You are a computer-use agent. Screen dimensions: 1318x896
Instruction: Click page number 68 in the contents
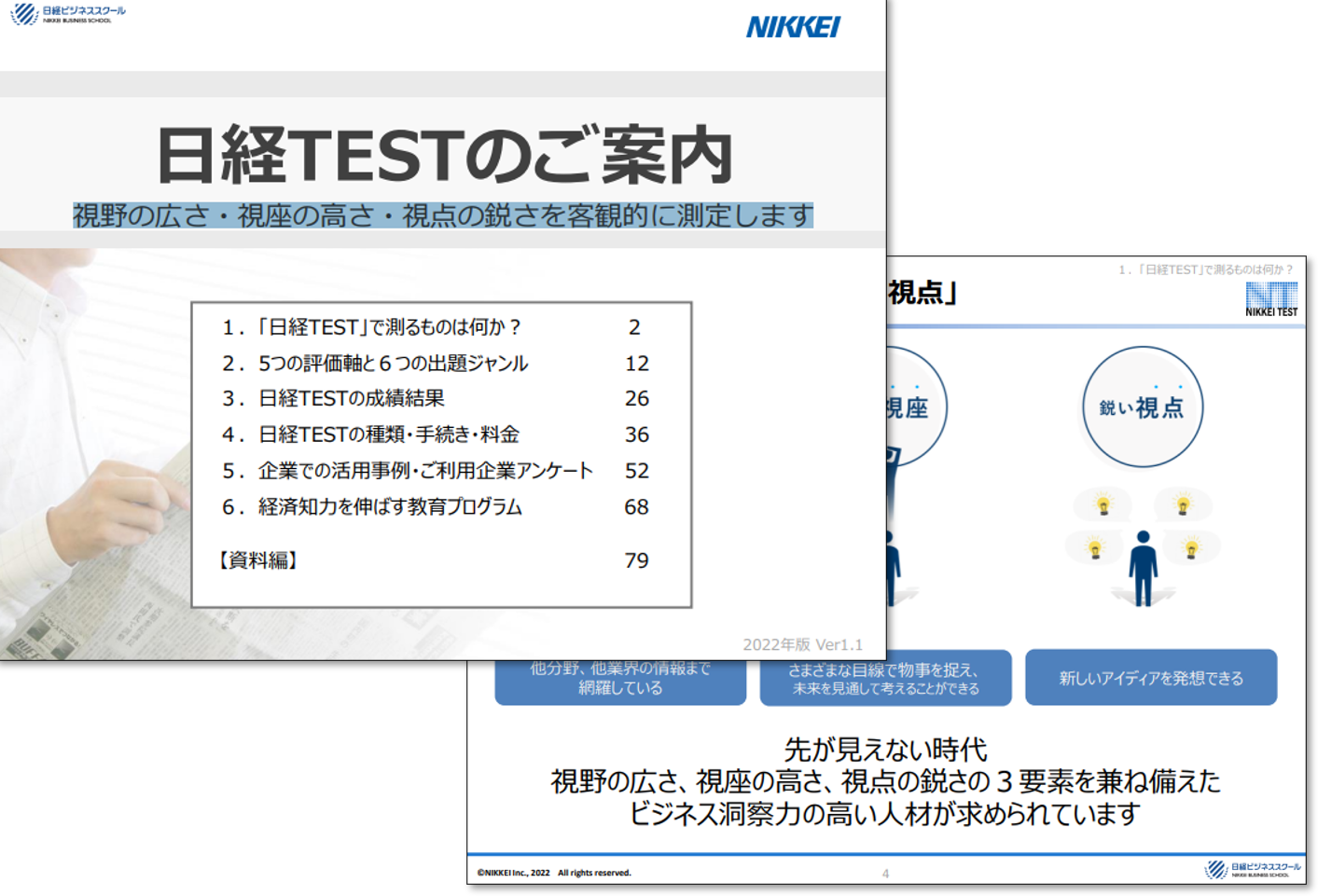(x=637, y=507)
